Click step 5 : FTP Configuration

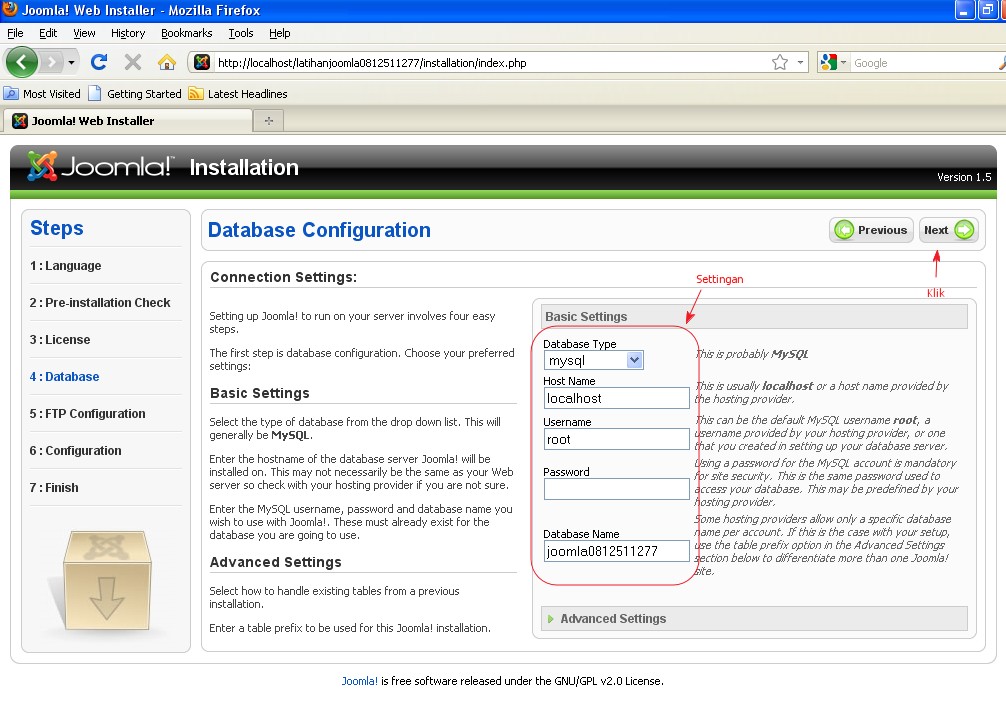[87, 414]
